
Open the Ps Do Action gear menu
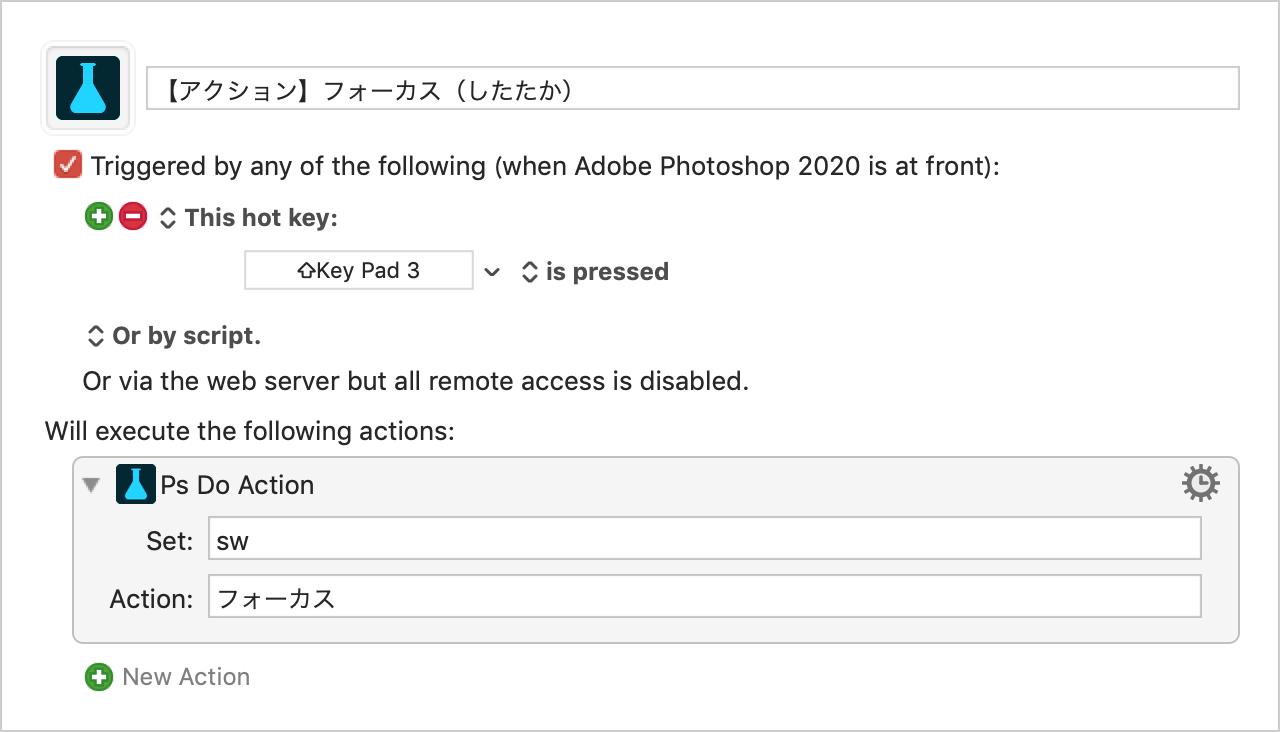[x=1201, y=484]
